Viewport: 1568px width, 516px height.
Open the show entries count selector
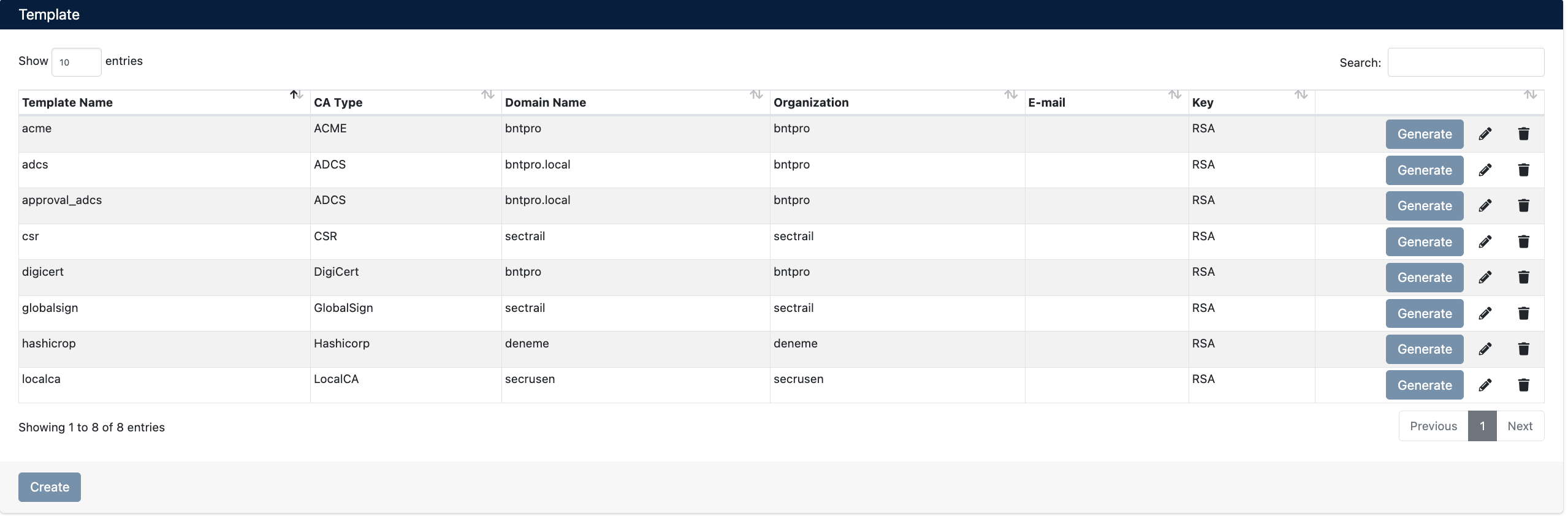(x=76, y=62)
